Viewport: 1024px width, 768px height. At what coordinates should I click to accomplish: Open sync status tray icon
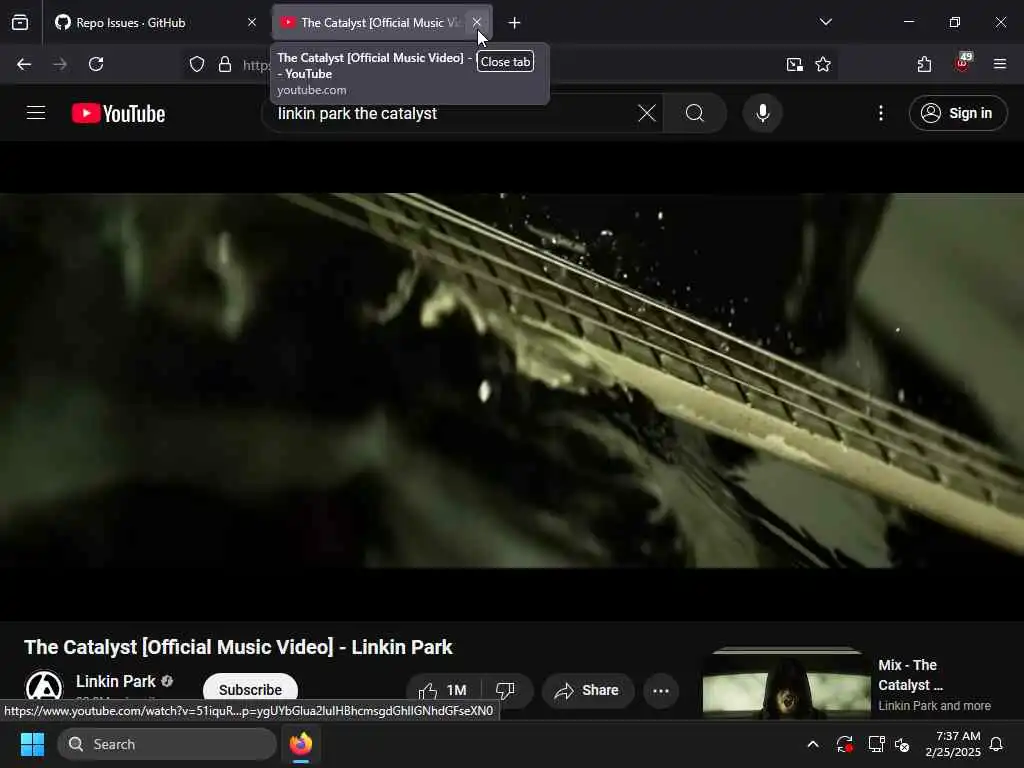[844, 744]
